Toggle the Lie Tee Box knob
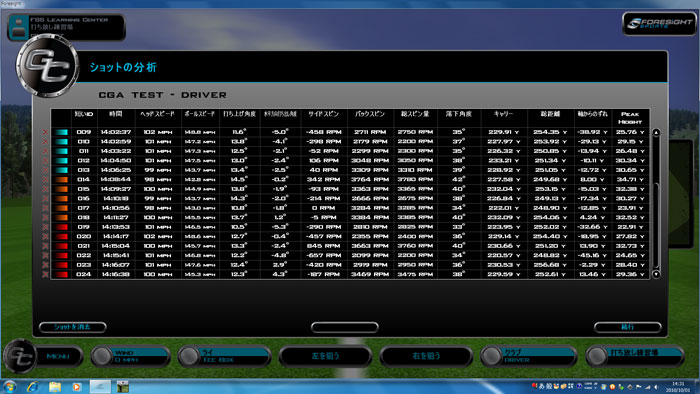700x394 pixels. tap(189, 356)
